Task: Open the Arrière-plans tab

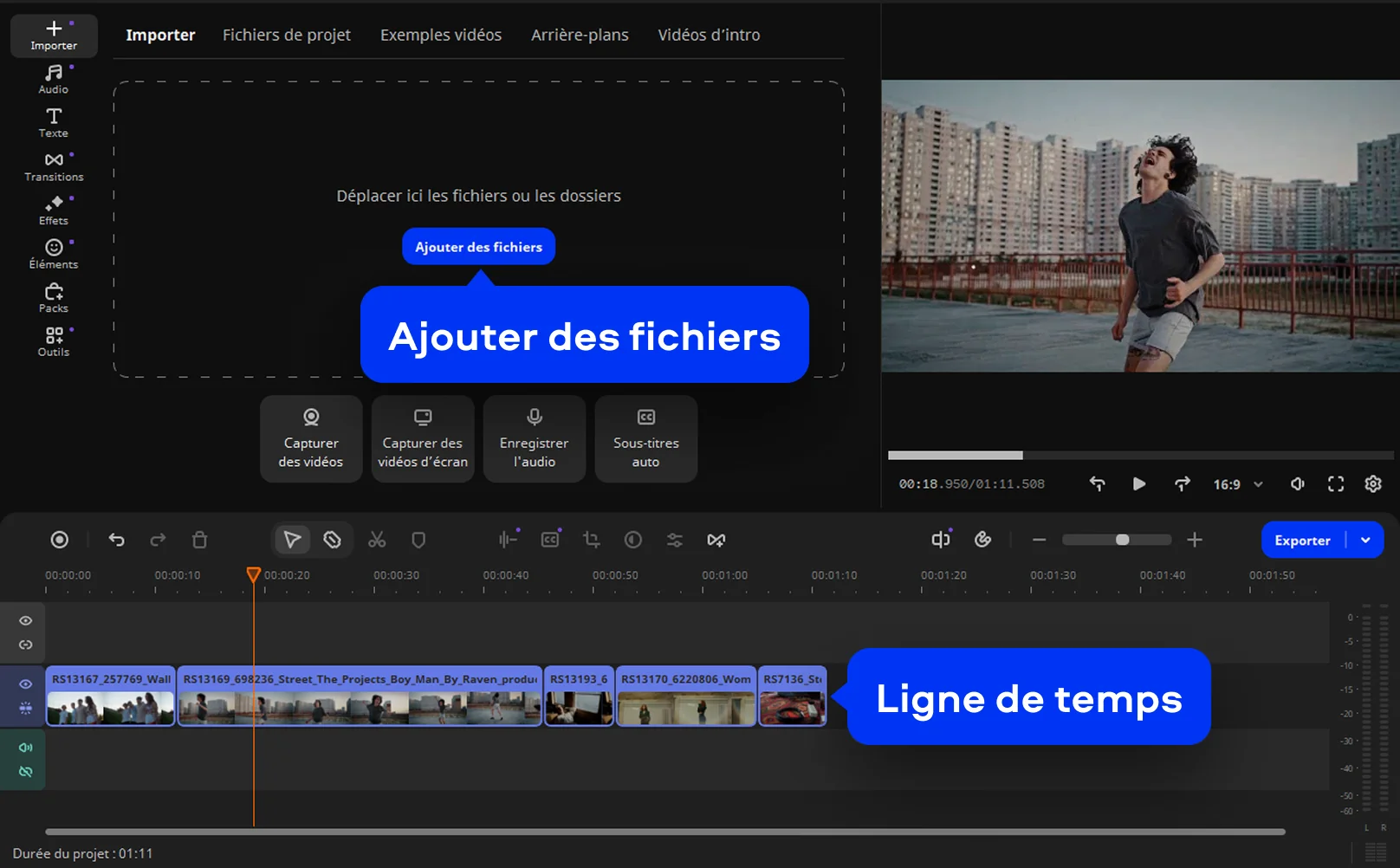Action: tap(580, 35)
